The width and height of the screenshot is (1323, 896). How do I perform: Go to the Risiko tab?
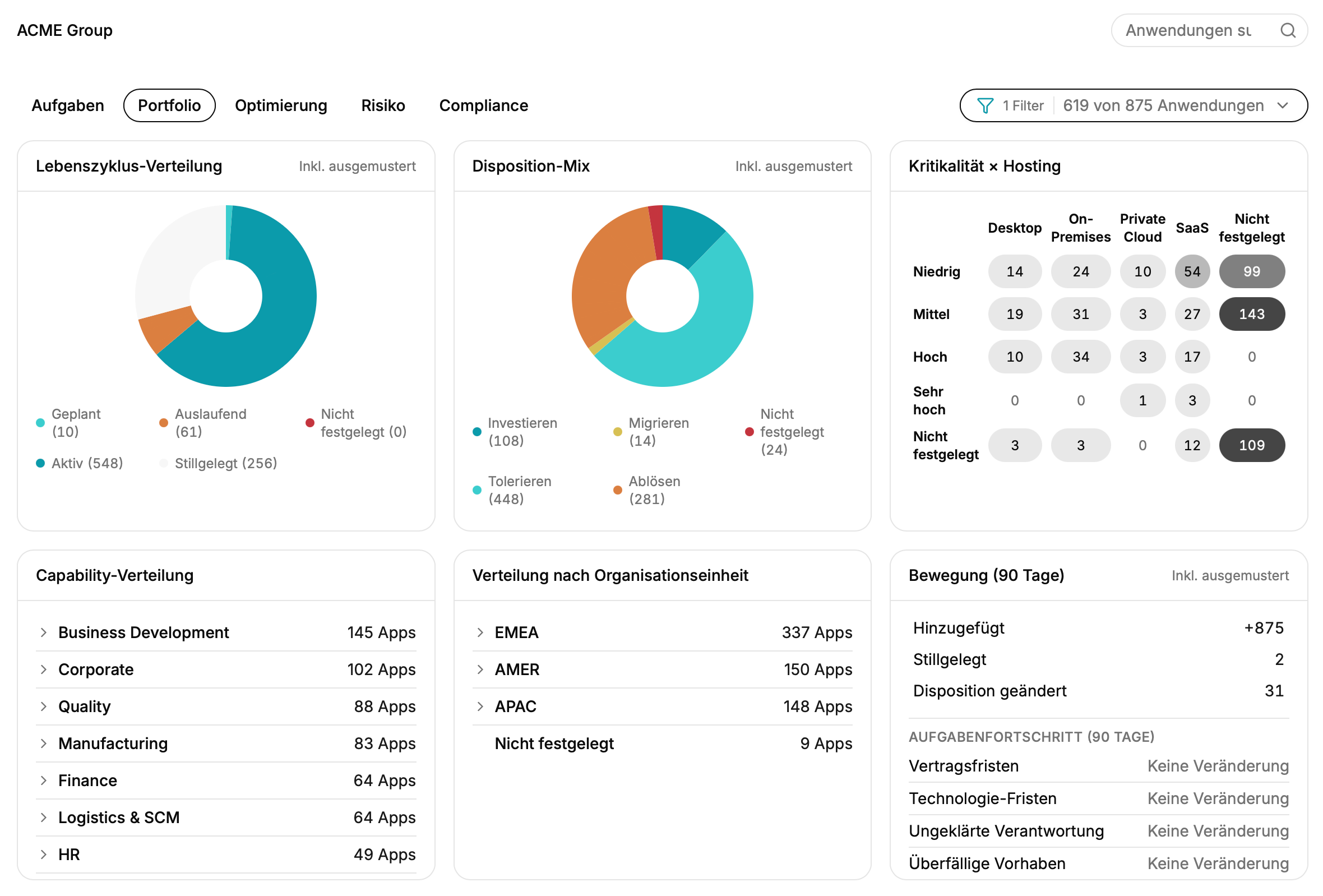[382, 105]
